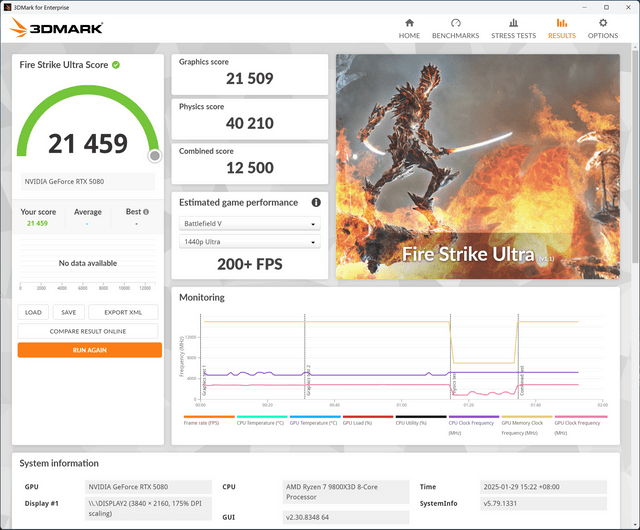Toggle CPU Utility (%) legend series
The height and width of the screenshot is (530, 640).
(x=421, y=421)
